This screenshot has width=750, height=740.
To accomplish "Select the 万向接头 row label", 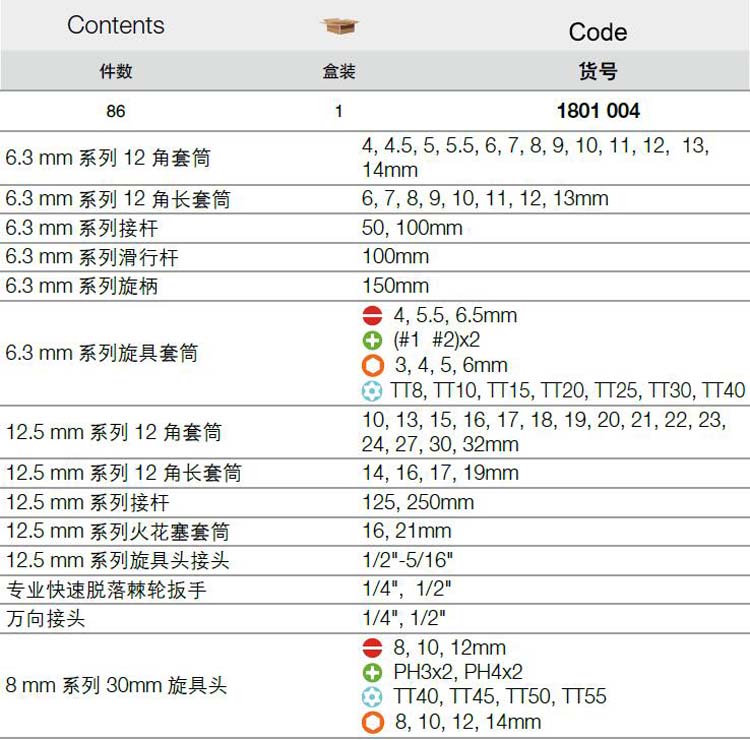I will click(x=46, y=619).
